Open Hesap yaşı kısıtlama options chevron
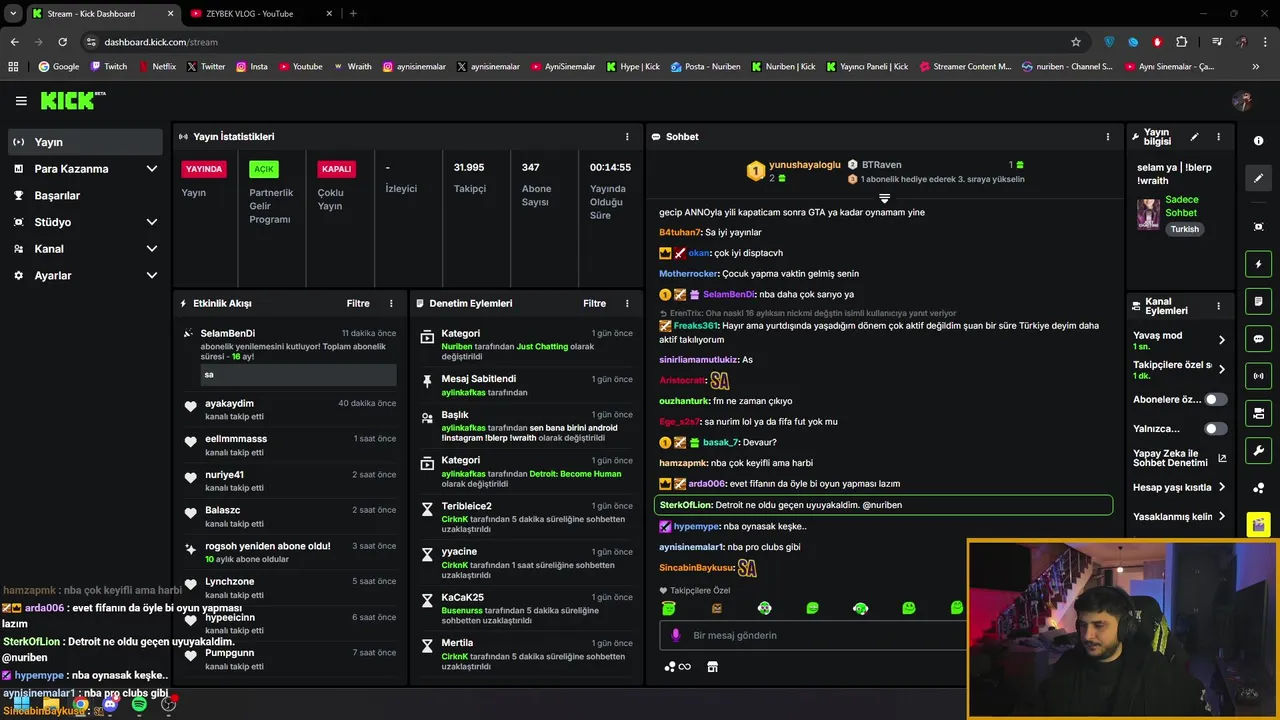 [x=1222, y=488]
